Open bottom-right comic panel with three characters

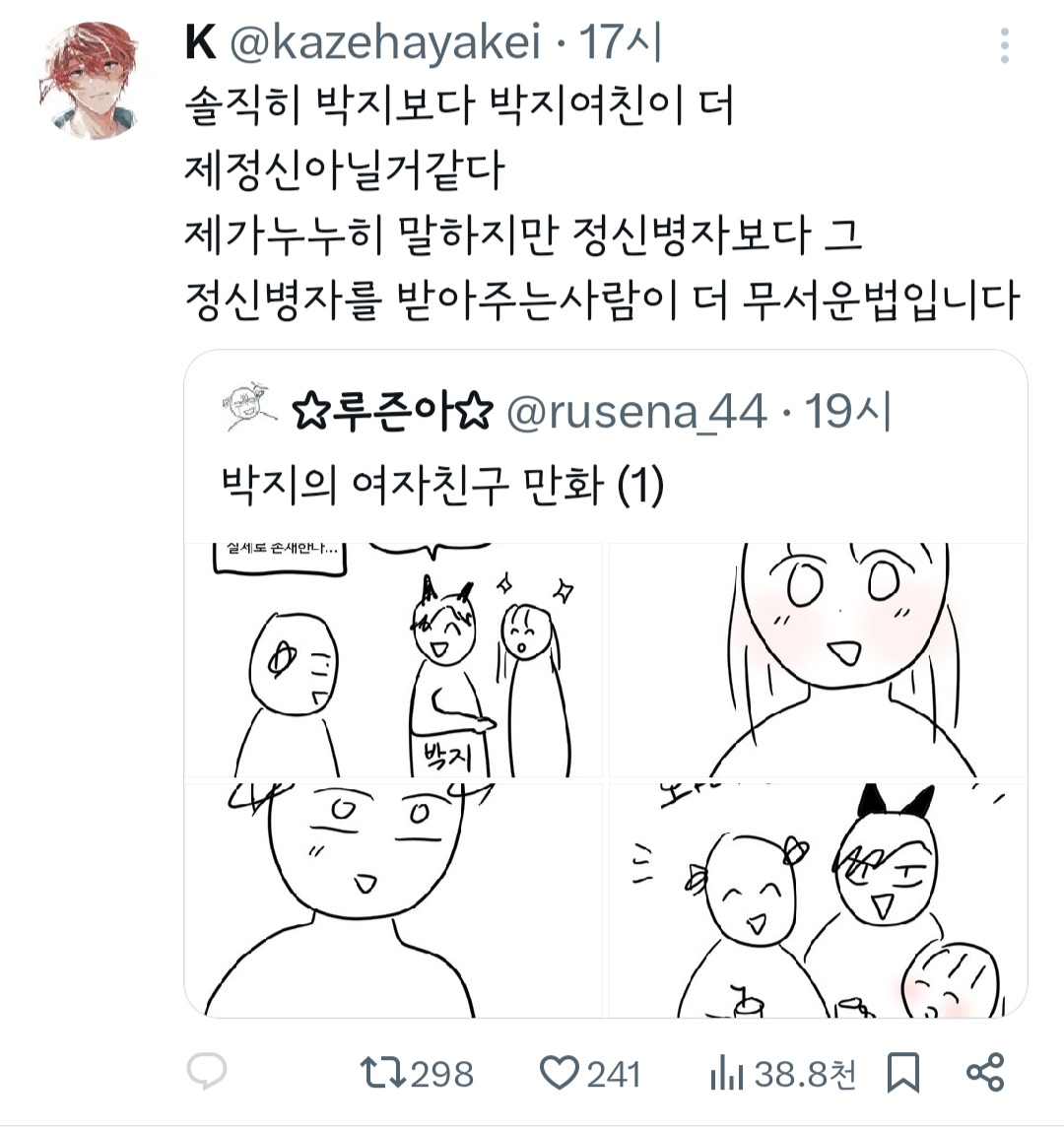click(x=818, y=900)
